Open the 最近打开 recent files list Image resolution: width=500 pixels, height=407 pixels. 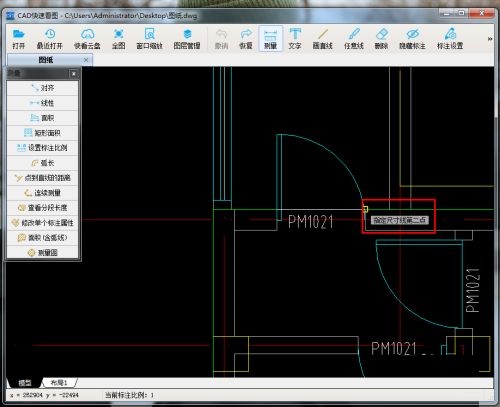[50, 39]
